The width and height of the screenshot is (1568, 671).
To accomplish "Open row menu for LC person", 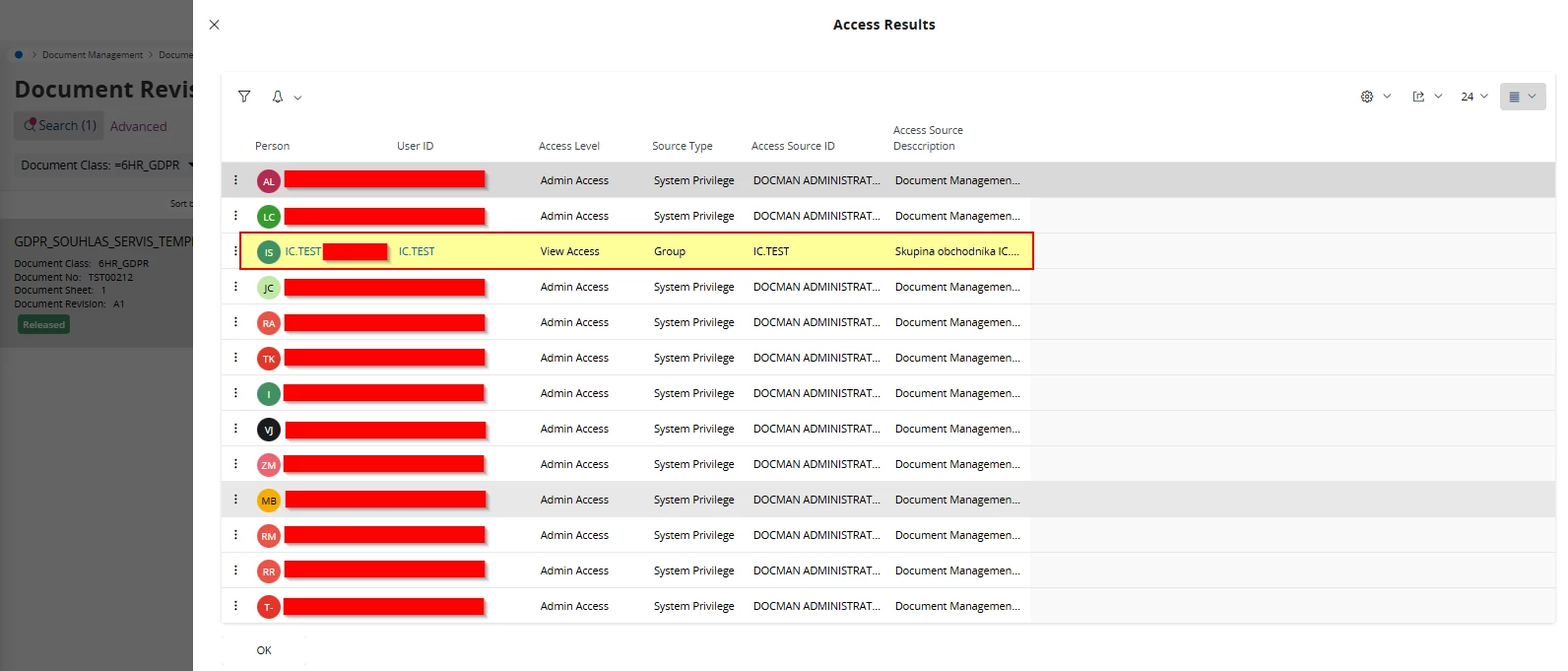I will click(235, 216).
